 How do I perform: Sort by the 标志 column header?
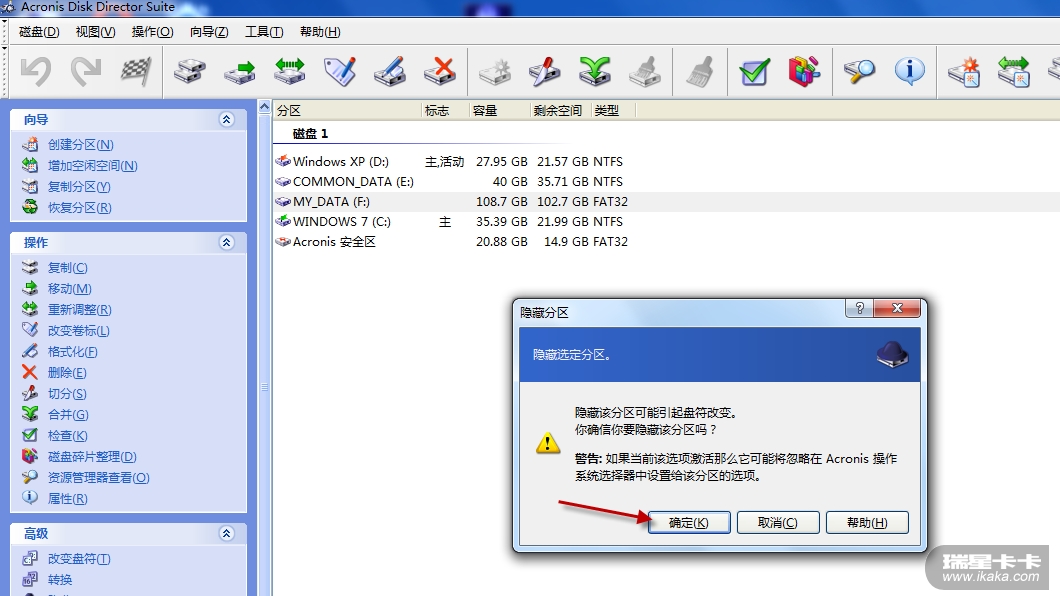(x=445, y=110)
